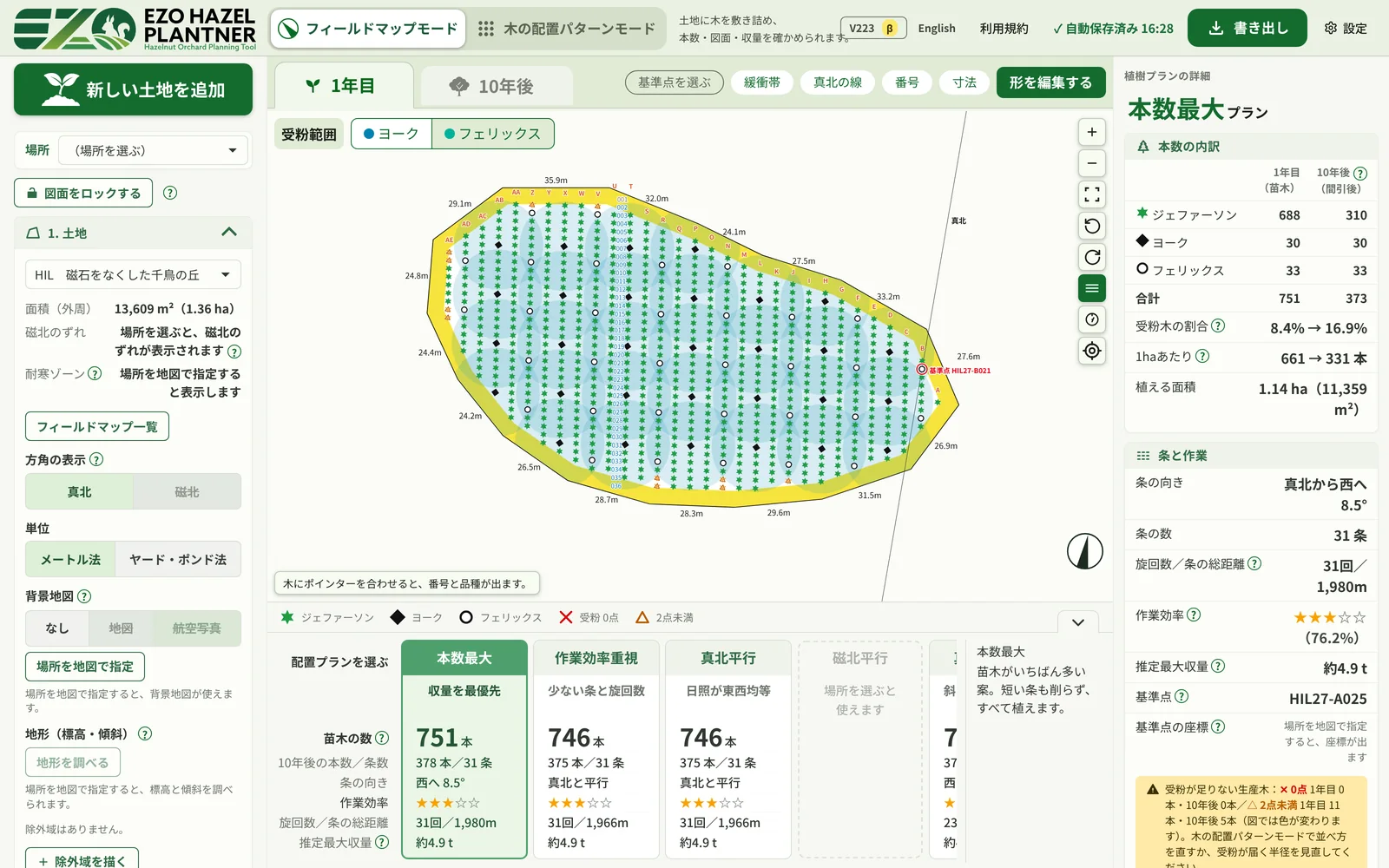Open 設定 settings
Screen dimensions: 1389x868
click(1346, 29)
